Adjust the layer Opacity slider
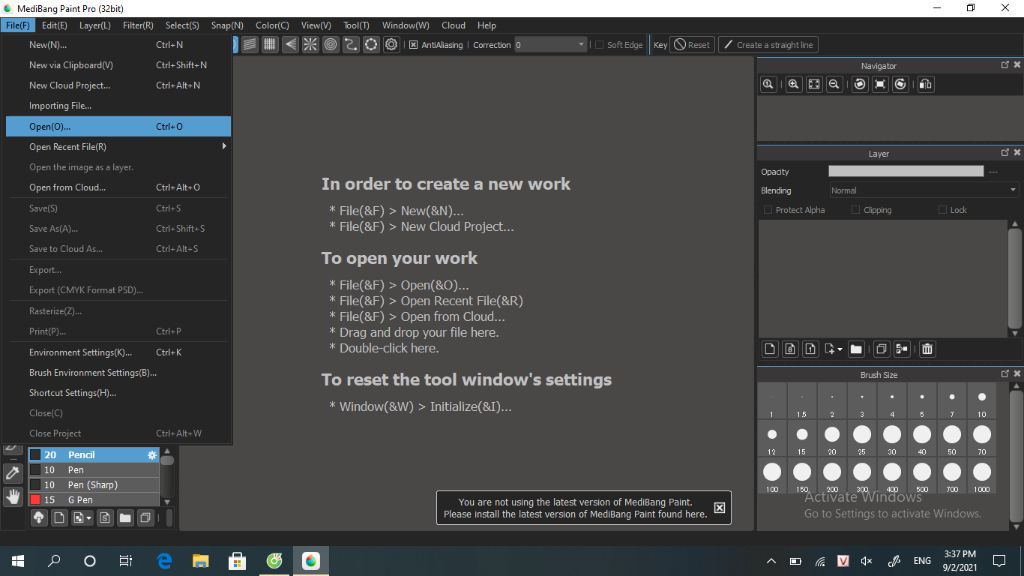 [906, 171]
